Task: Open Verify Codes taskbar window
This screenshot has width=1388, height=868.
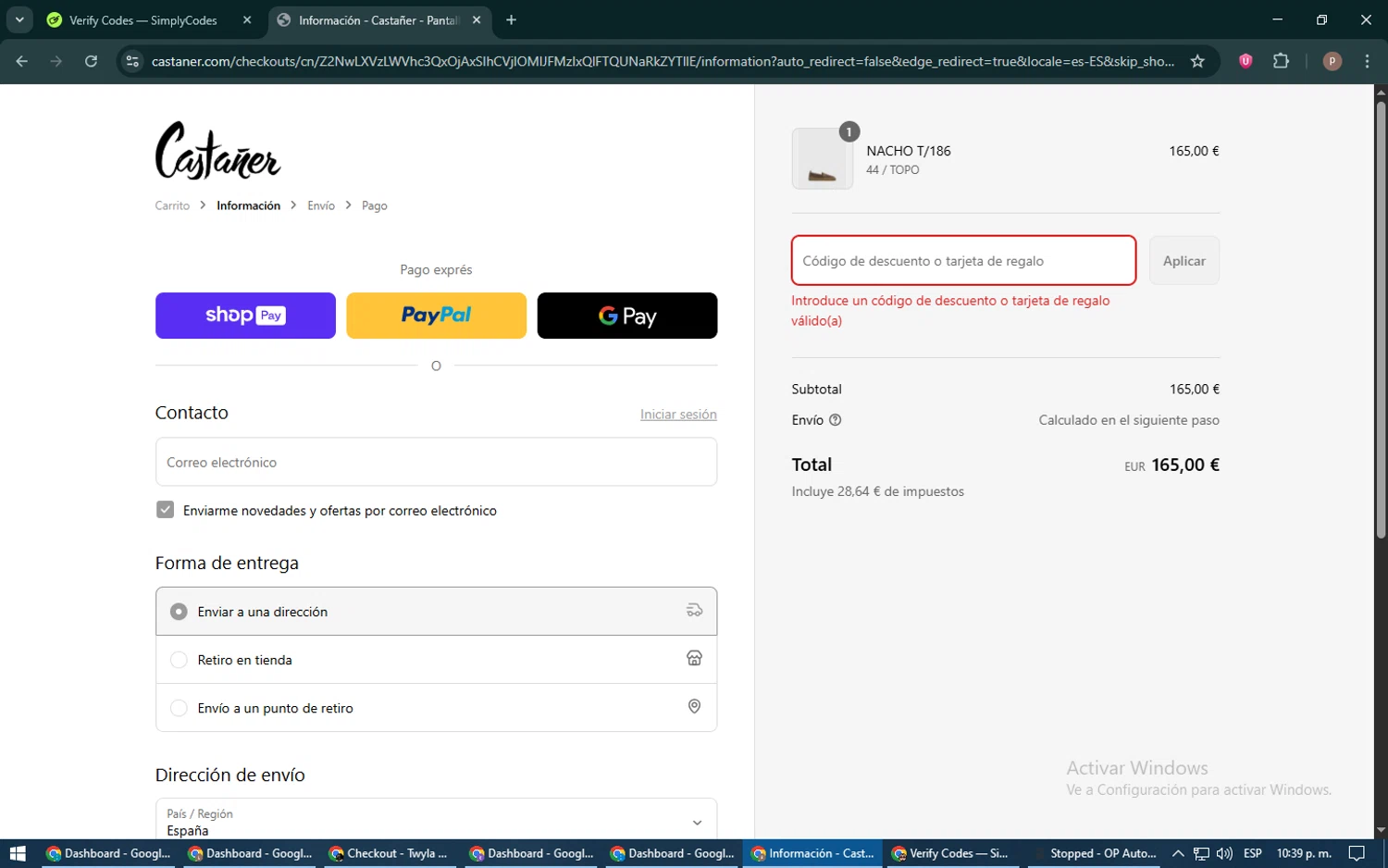Action: [x=954, y=853]
